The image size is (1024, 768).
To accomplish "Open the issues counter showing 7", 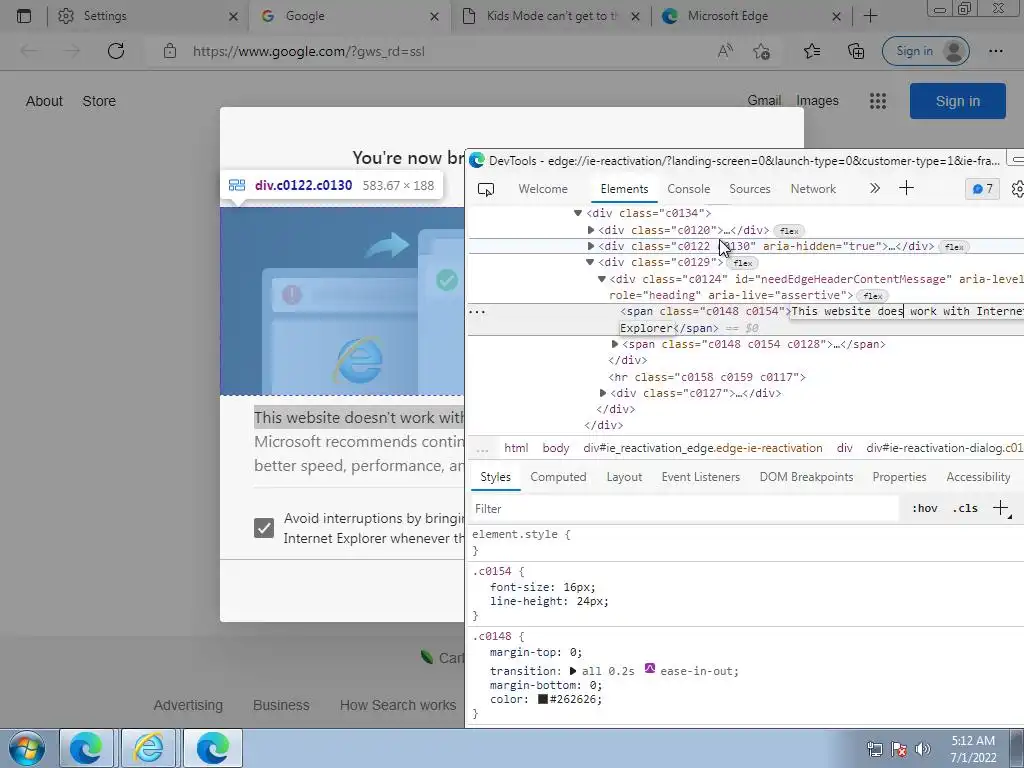I will [x=982, y=189].
